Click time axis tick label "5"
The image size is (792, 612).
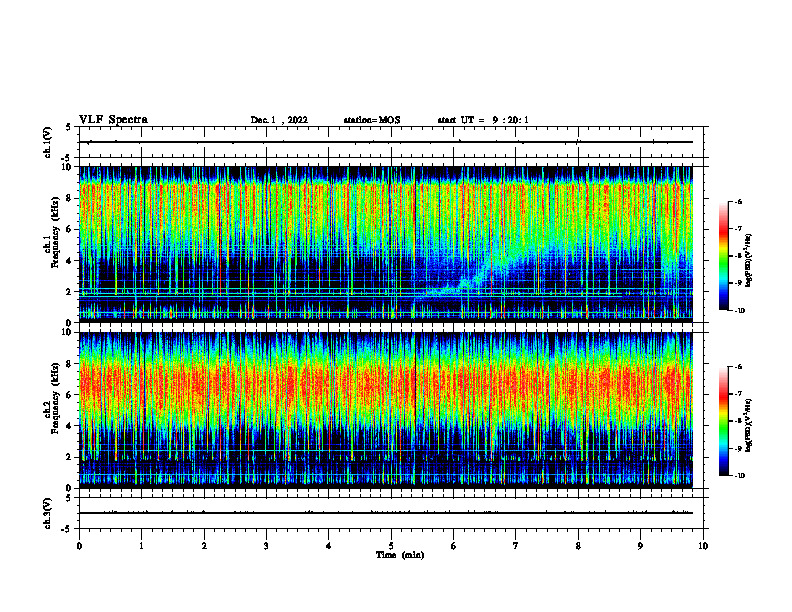391,546
